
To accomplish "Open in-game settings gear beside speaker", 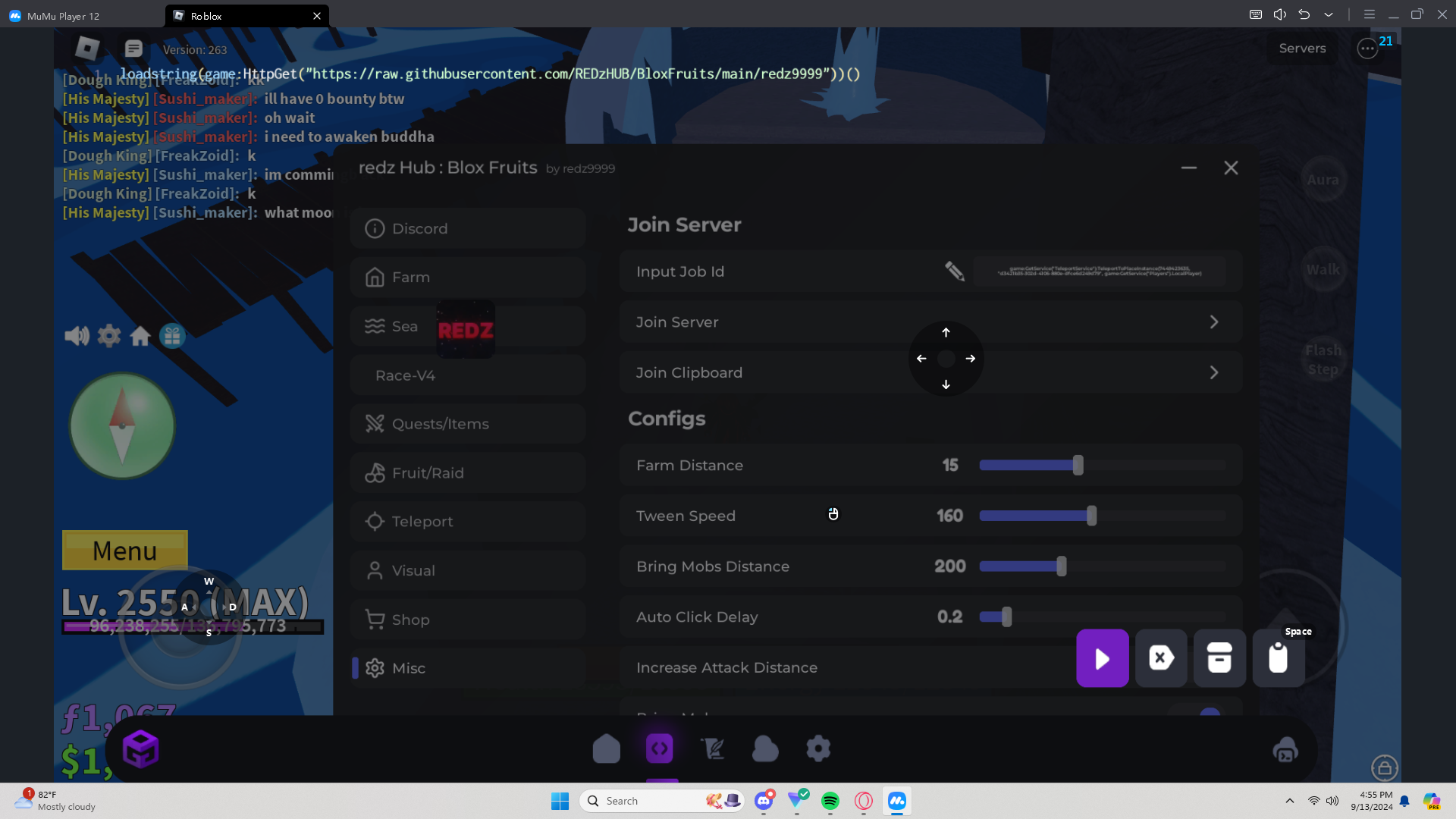I will [109, 335].
